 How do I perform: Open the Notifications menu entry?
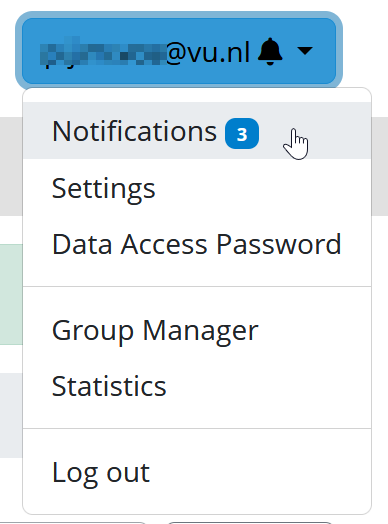click(x=197, y=131)
